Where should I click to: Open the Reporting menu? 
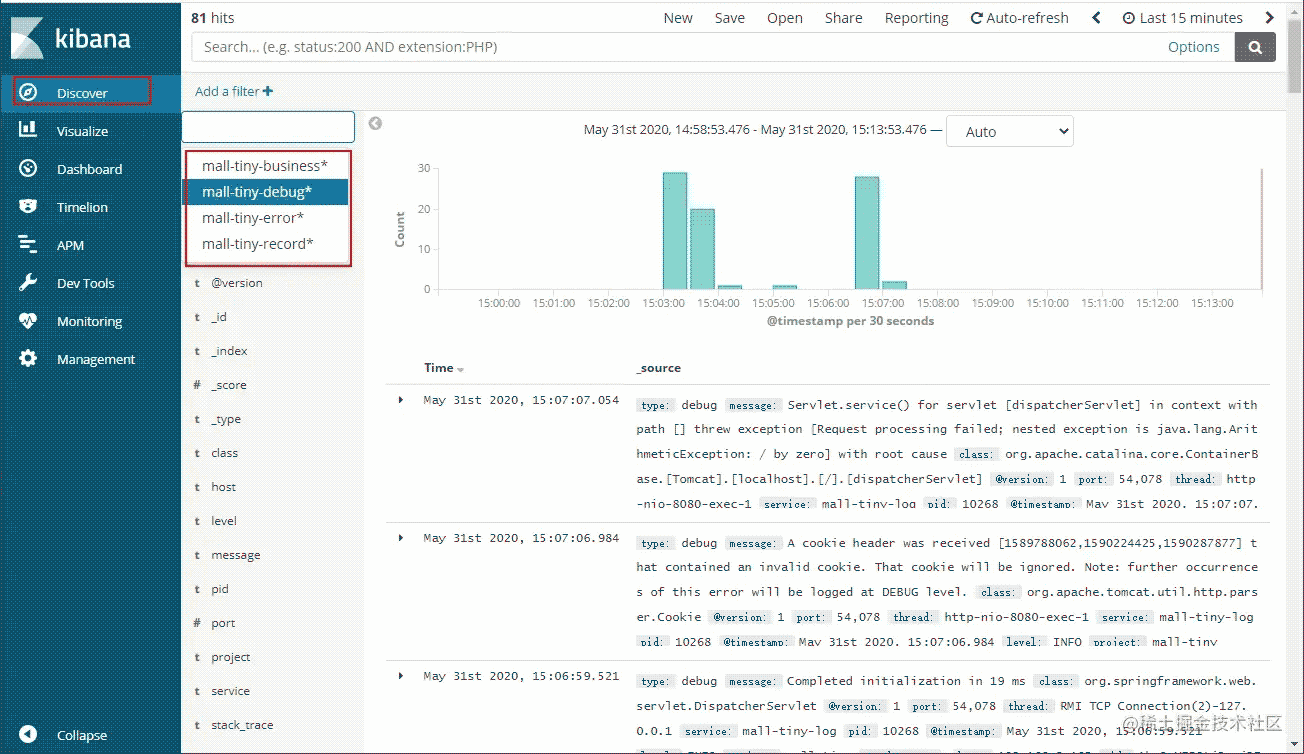[x=916, y=18]
